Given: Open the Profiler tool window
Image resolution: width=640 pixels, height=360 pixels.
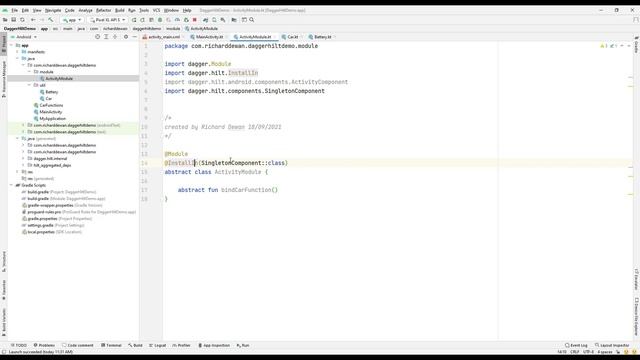Looking at the screenshot, I should tap(182, 345).
